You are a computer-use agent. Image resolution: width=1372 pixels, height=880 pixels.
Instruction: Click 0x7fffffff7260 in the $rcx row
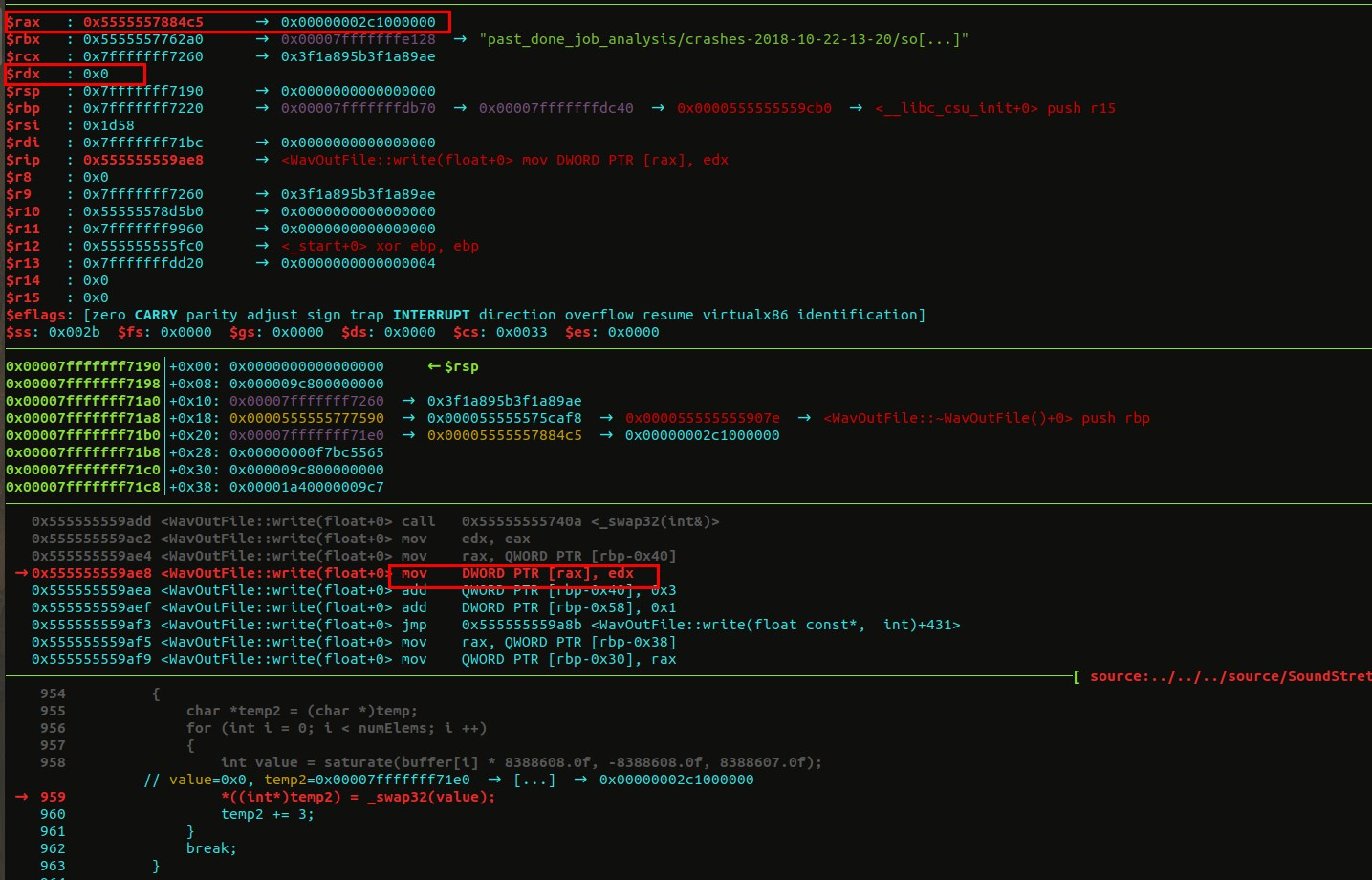pos(143,56)
